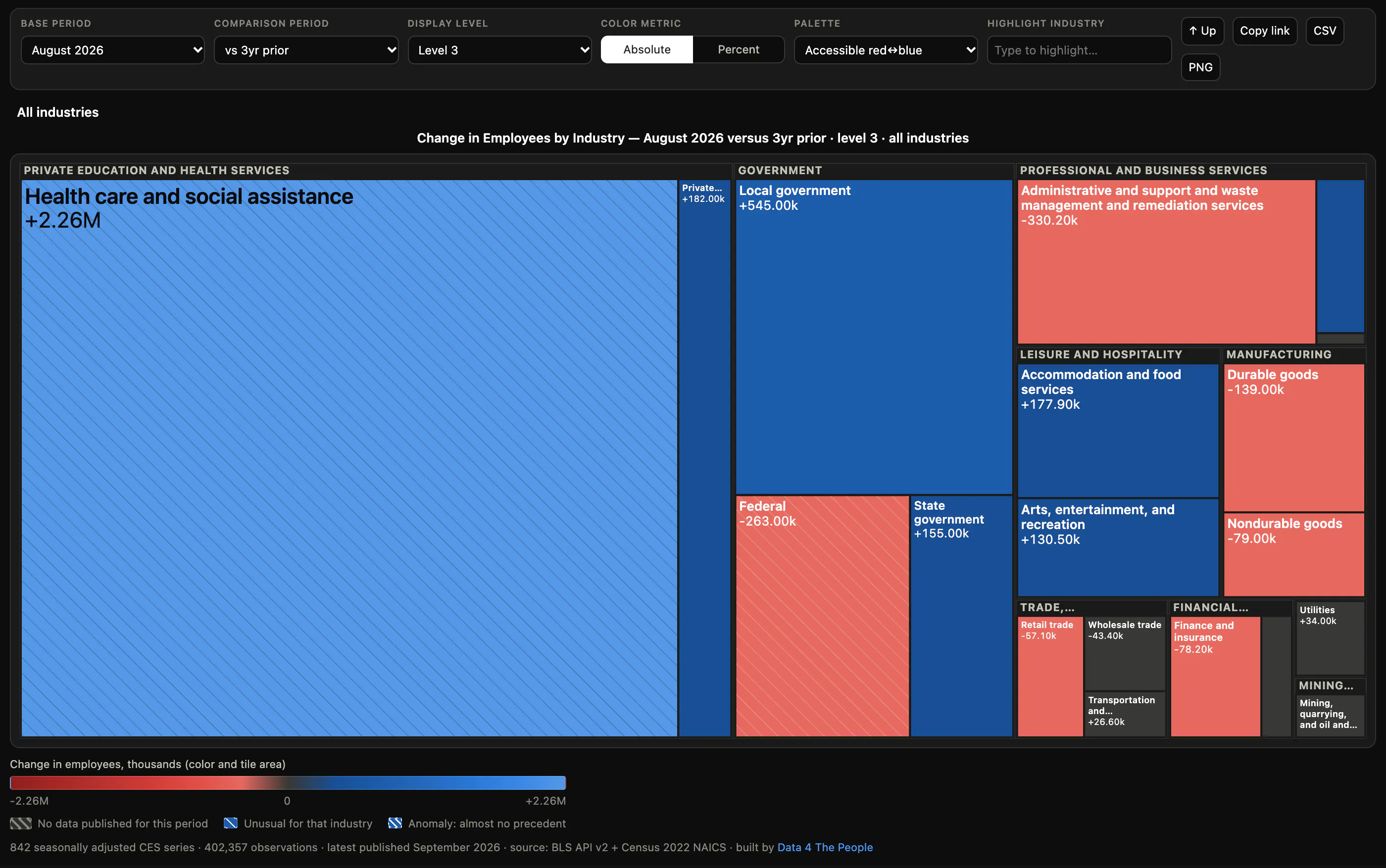Click the Up navigation button
Screen dimensions: 1386x868
click(x=1202, y=31)
